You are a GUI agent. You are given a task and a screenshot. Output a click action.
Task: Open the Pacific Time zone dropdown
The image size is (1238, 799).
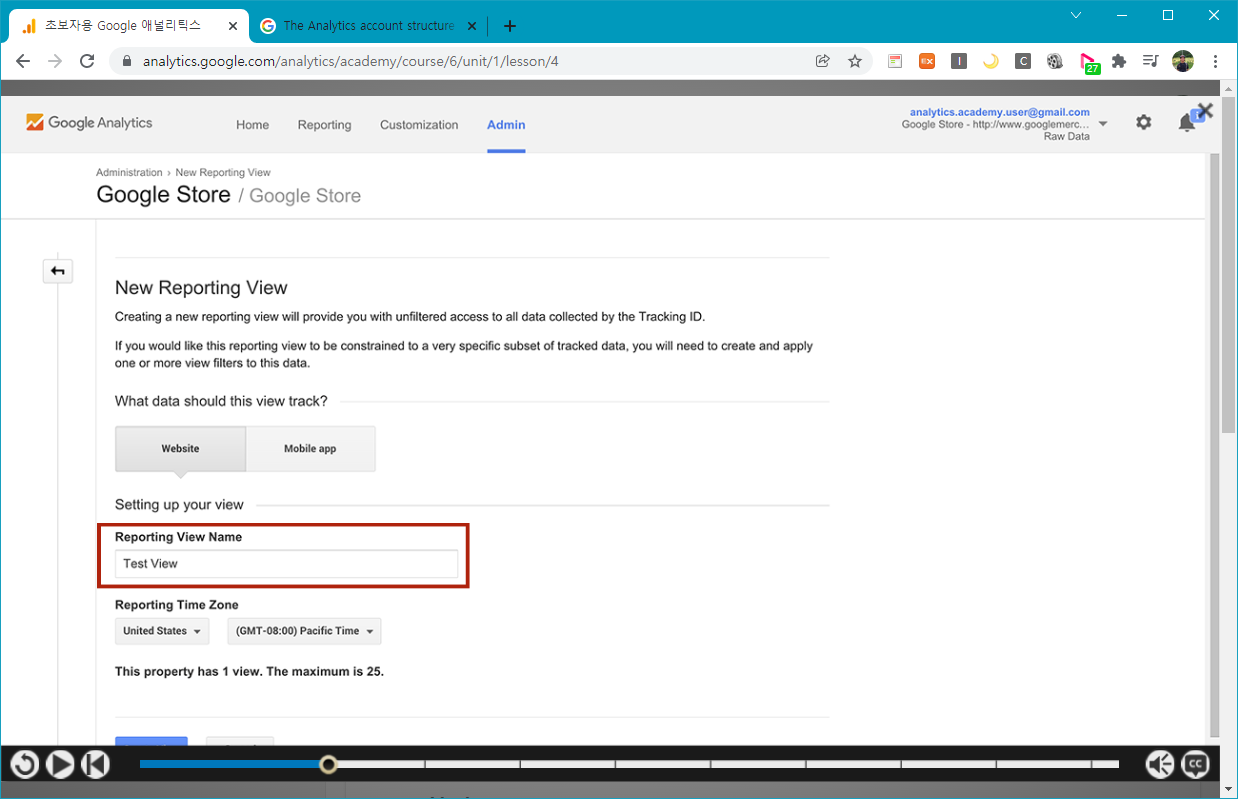pyautogui.click(x=304, y=631)
